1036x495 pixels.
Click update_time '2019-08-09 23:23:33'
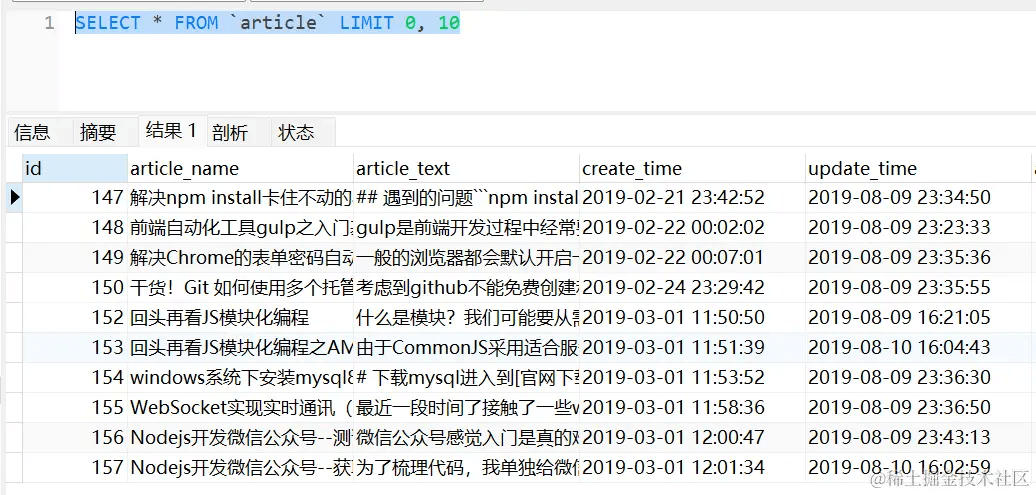tap(918, 227)
